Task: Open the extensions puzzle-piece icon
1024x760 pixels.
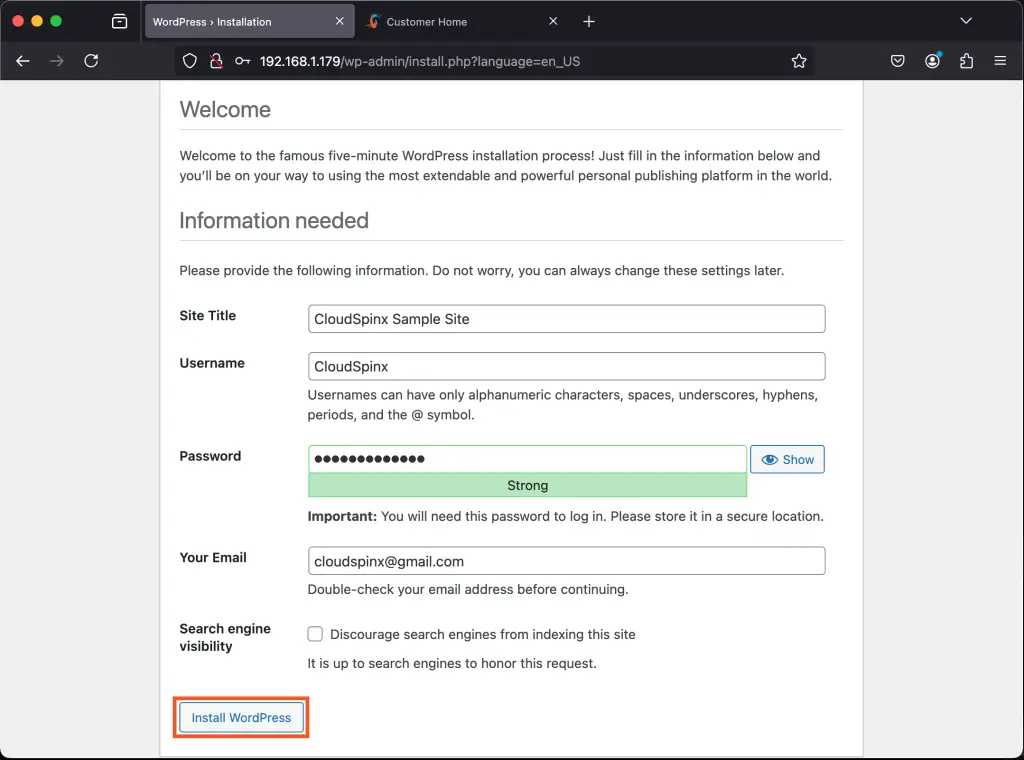Action: 965,61
